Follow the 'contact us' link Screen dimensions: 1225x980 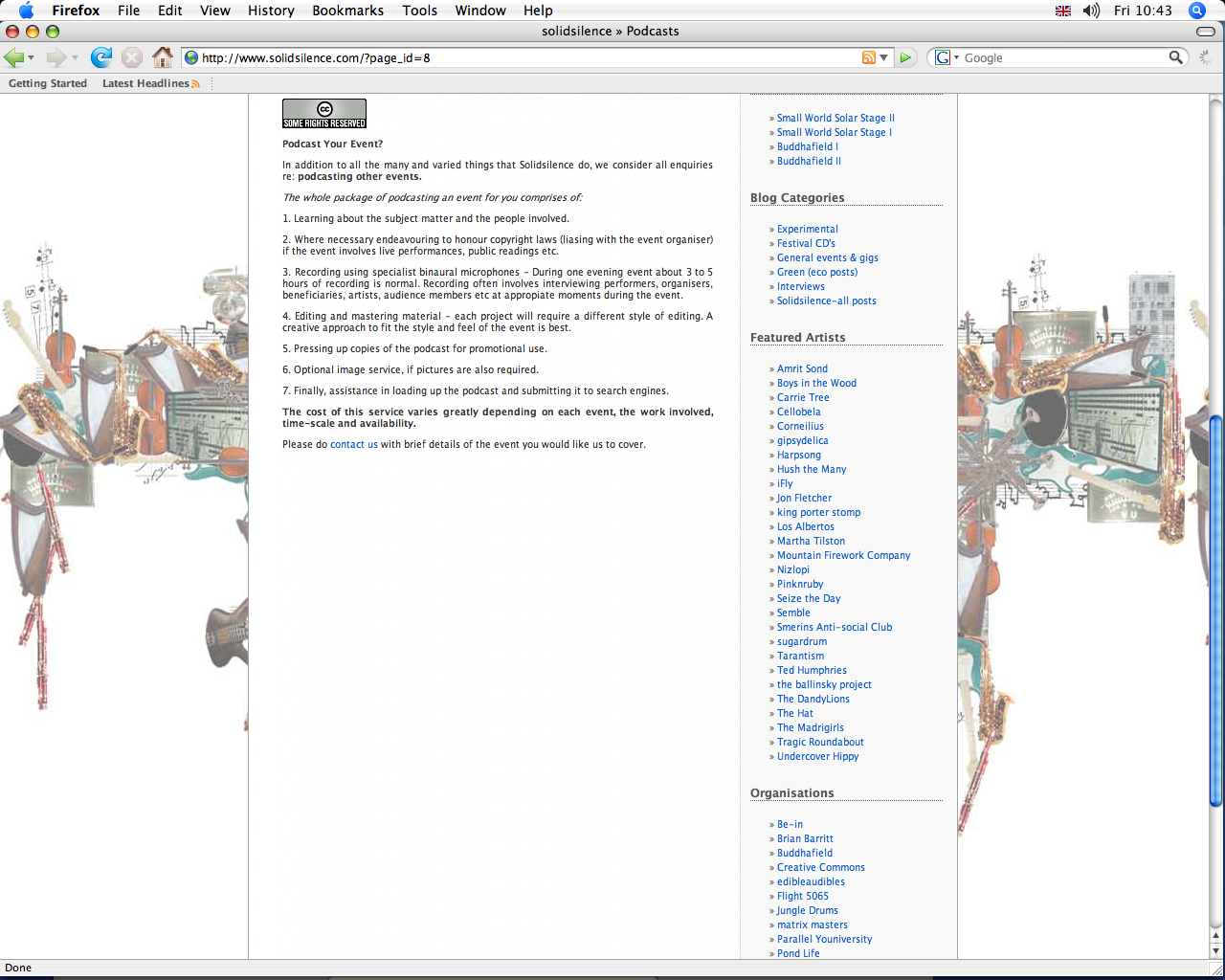354,444
